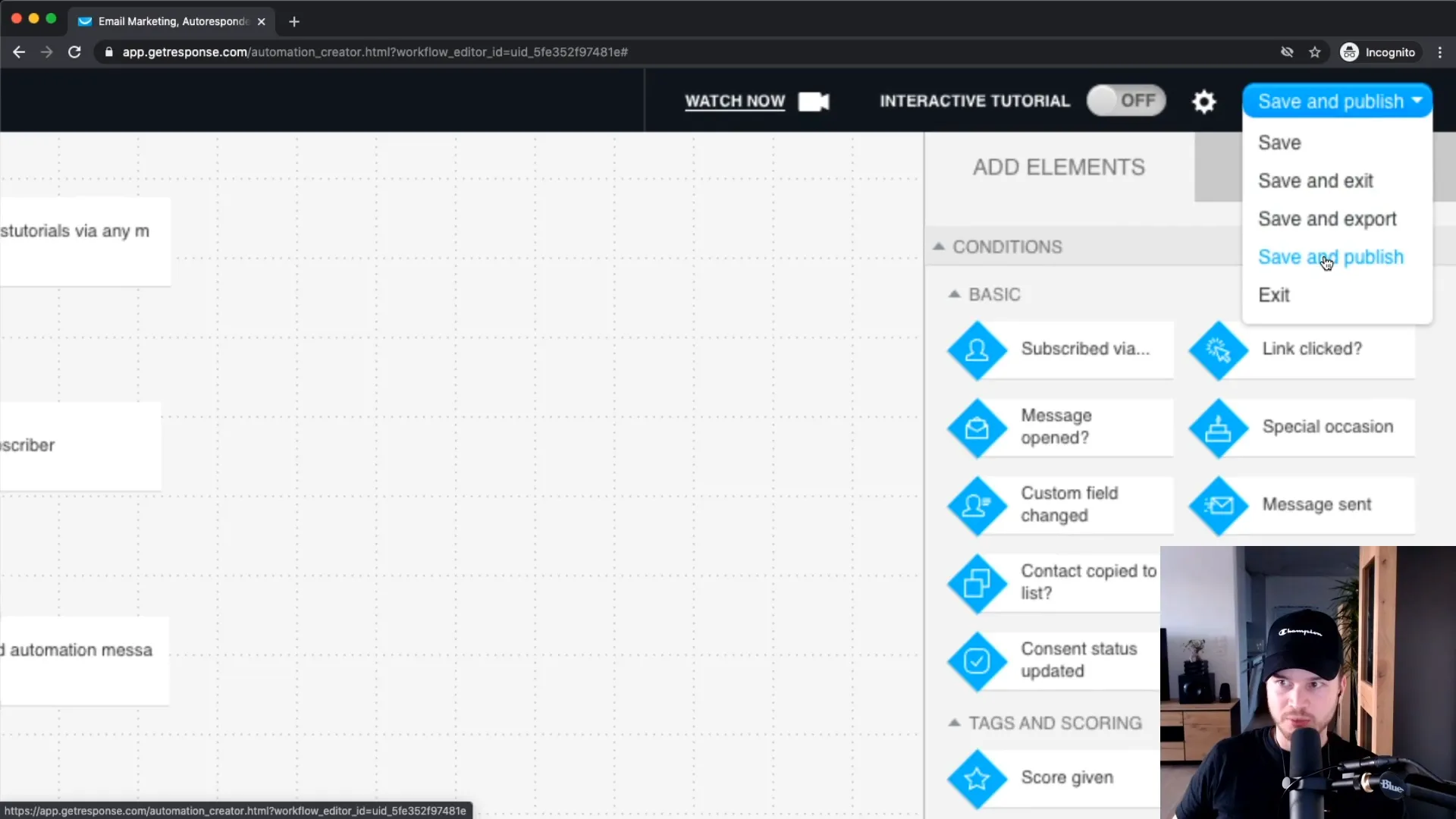Select the Message sent condition icon
Viewport: 1456px width, 819px height.
(1219, 504)
